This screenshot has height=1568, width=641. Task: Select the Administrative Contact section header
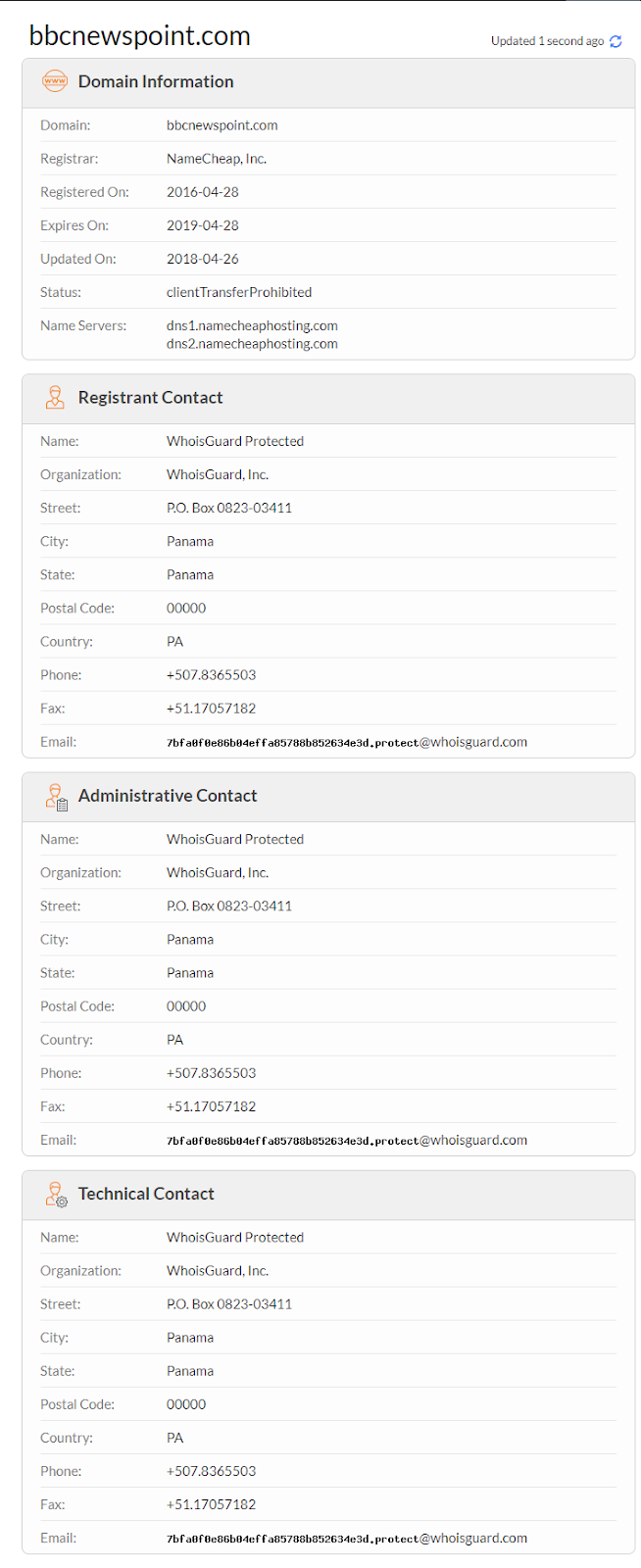pyautogui.click(x=328, y=796)
